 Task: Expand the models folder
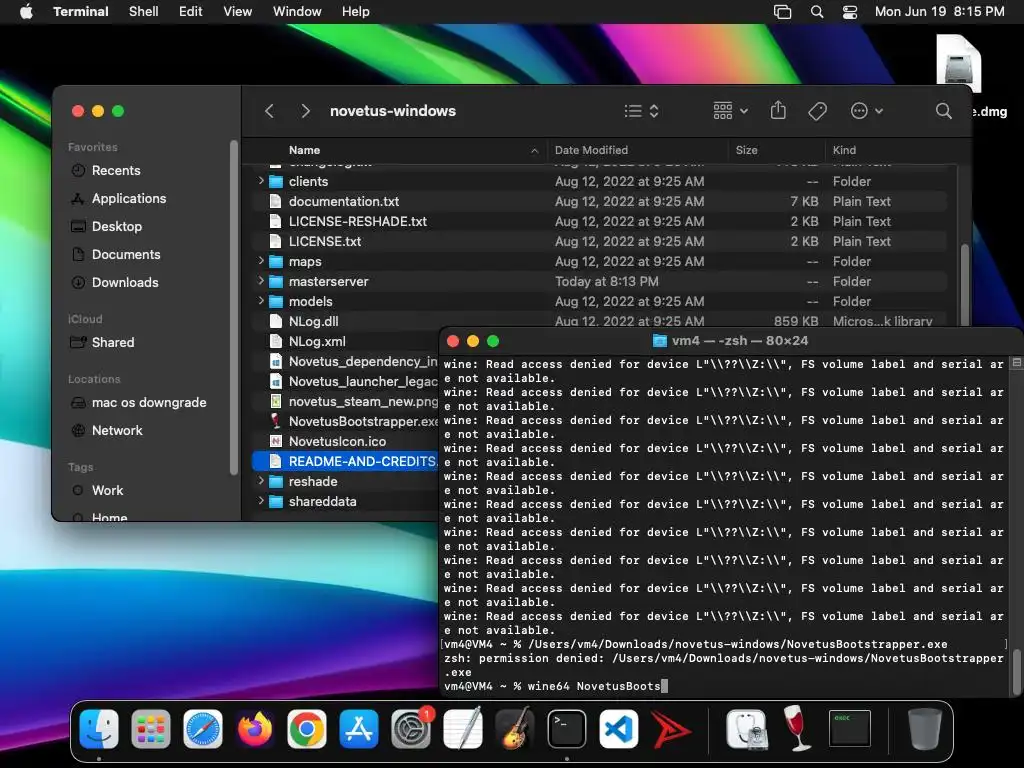coord(261,301)
